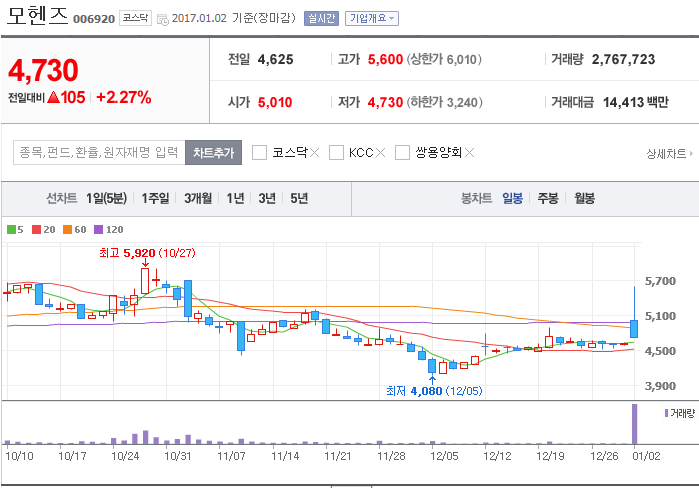Click the stock code 006920

click(x=94, y=19)
